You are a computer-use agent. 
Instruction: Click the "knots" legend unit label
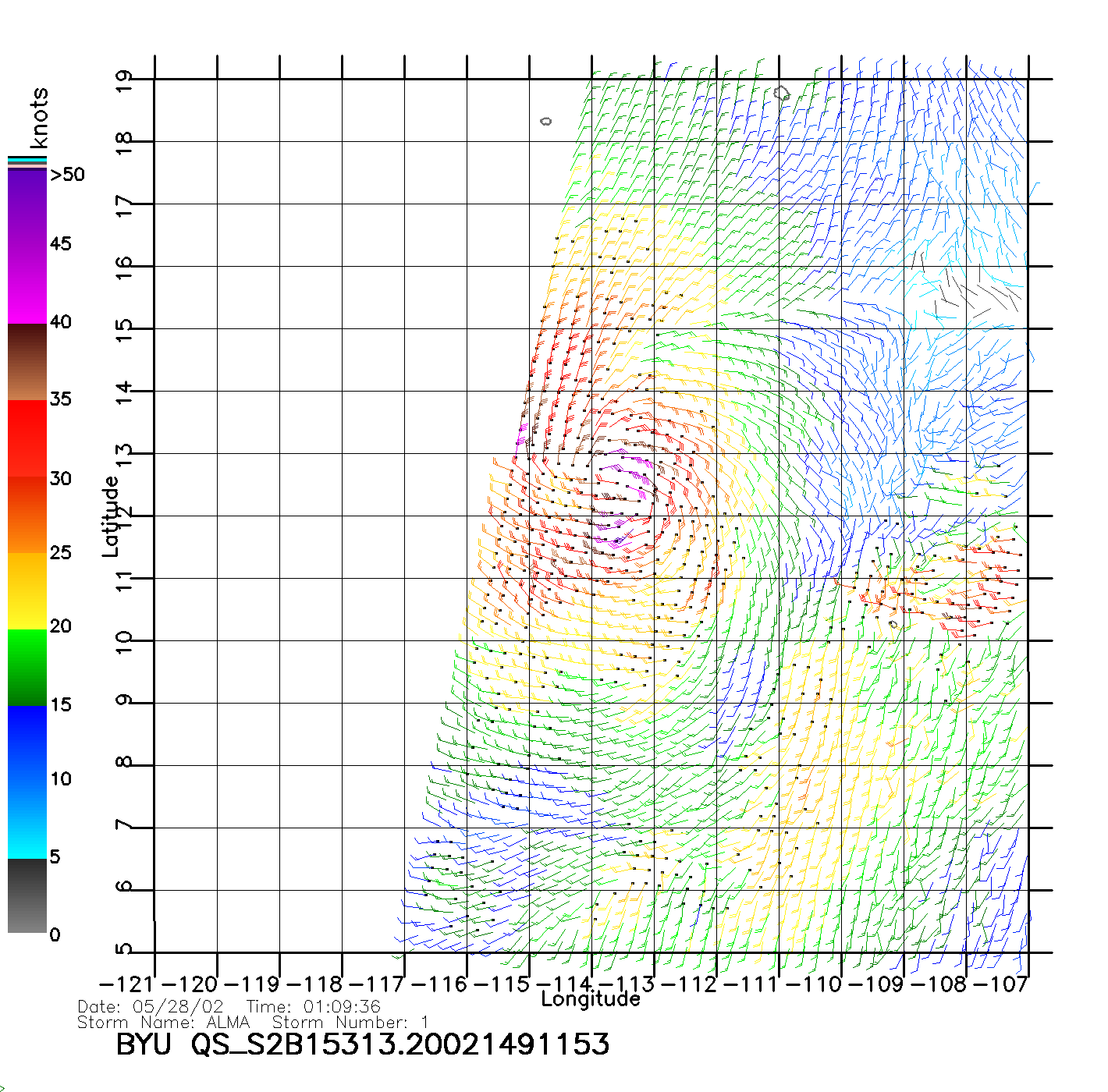[39, 118]
